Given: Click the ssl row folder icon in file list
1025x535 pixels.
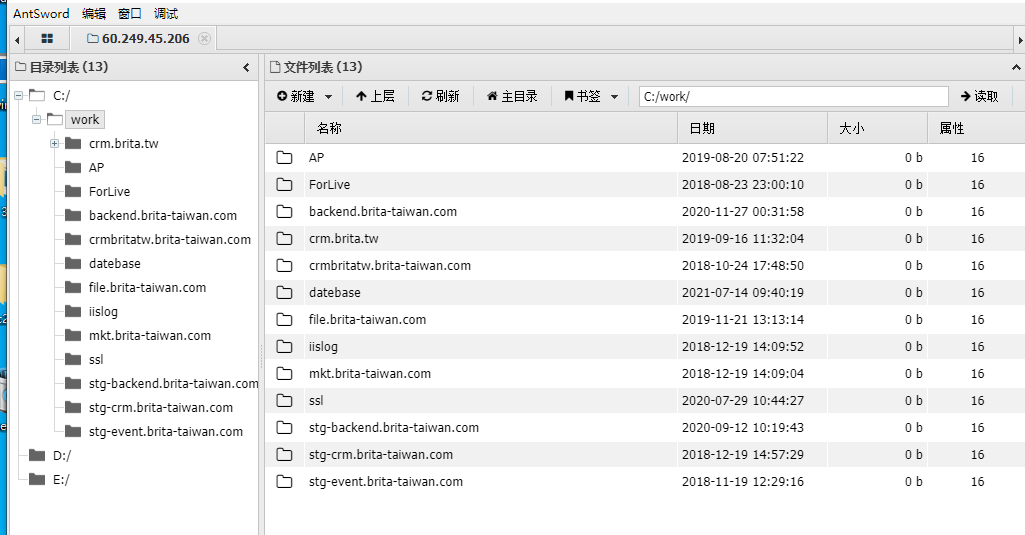Looking at the screenshot, I should point(284,400).
